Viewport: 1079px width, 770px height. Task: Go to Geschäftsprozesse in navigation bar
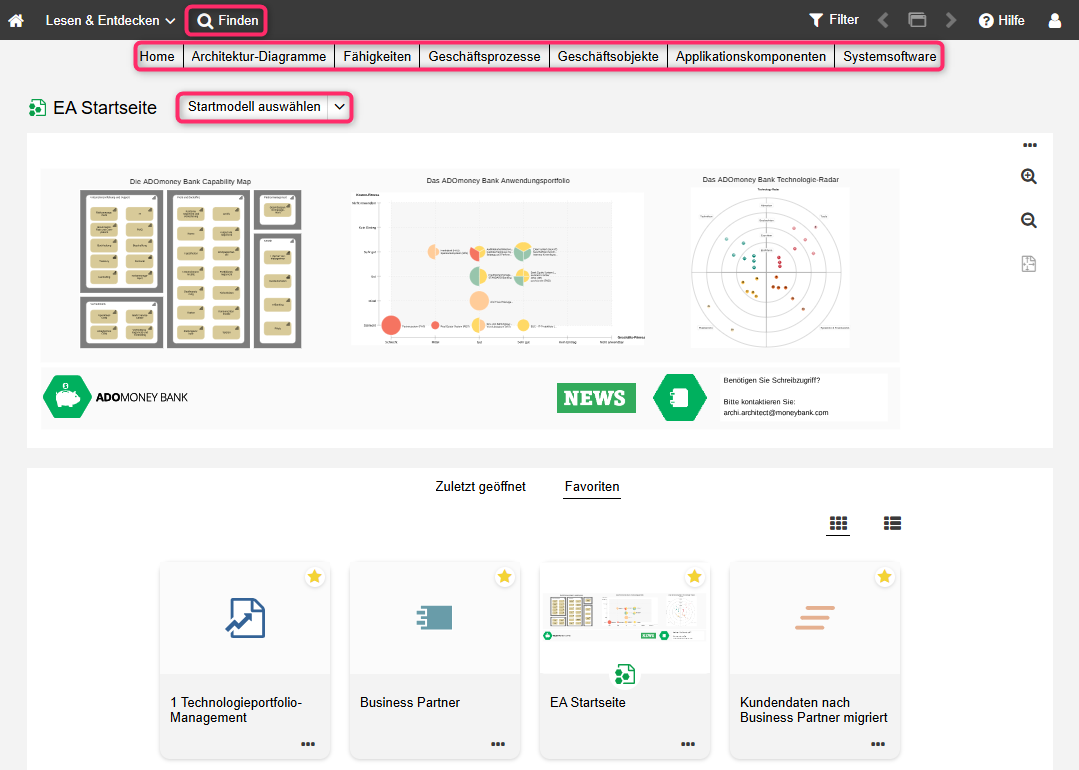(x=485, y=57)
